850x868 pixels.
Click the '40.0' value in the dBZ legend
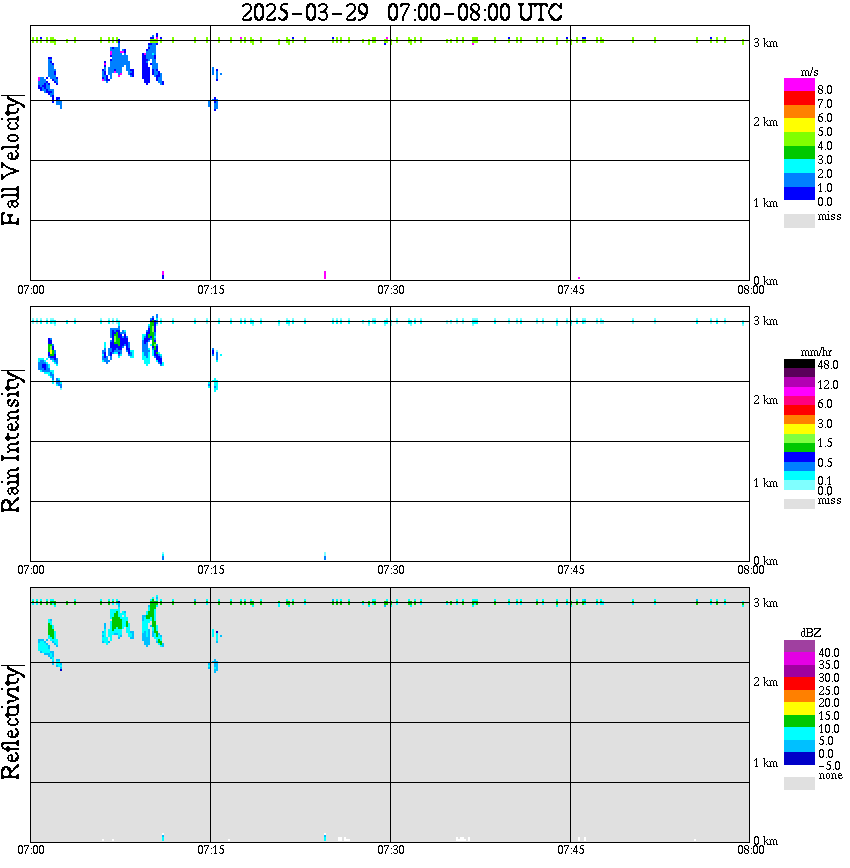point(829,653)
